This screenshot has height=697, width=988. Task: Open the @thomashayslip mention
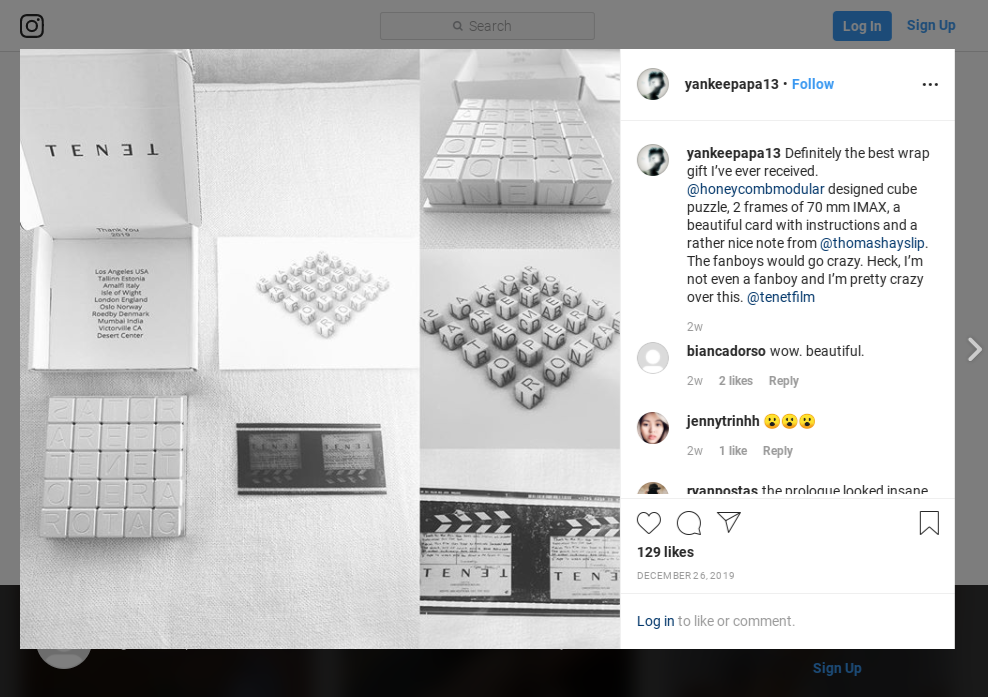pyautogui.click(x=872, y=243)
